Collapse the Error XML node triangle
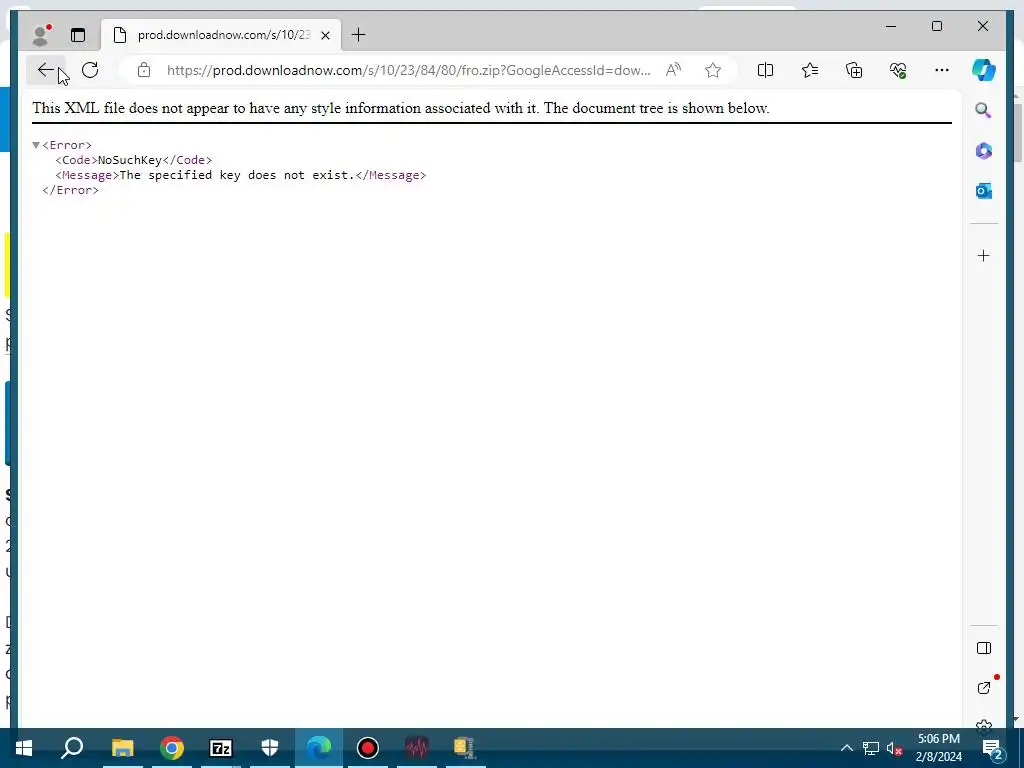The height and width of the screenshot is (768, 1024). point(36,145)
